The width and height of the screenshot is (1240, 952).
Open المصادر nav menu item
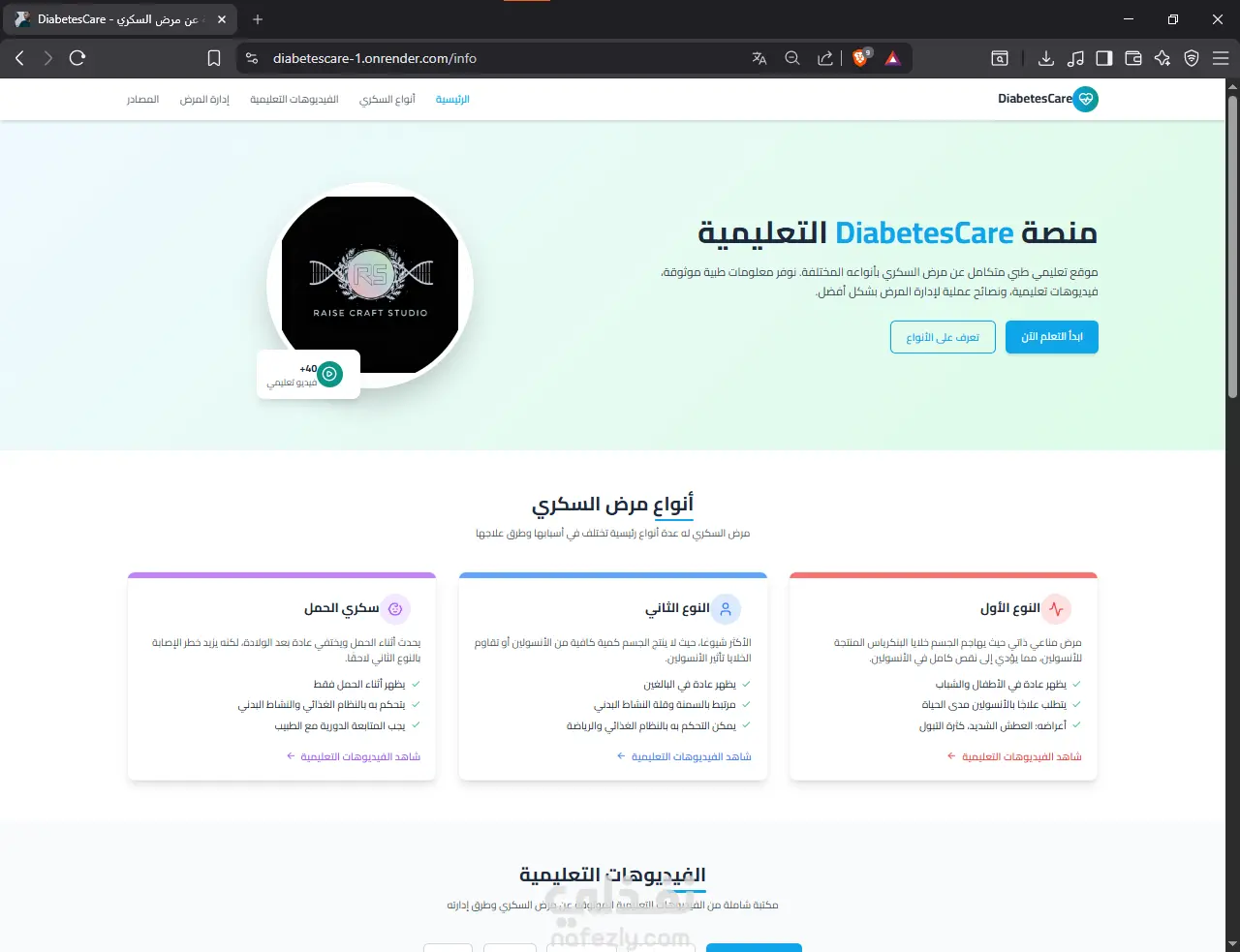pos(142,100)
